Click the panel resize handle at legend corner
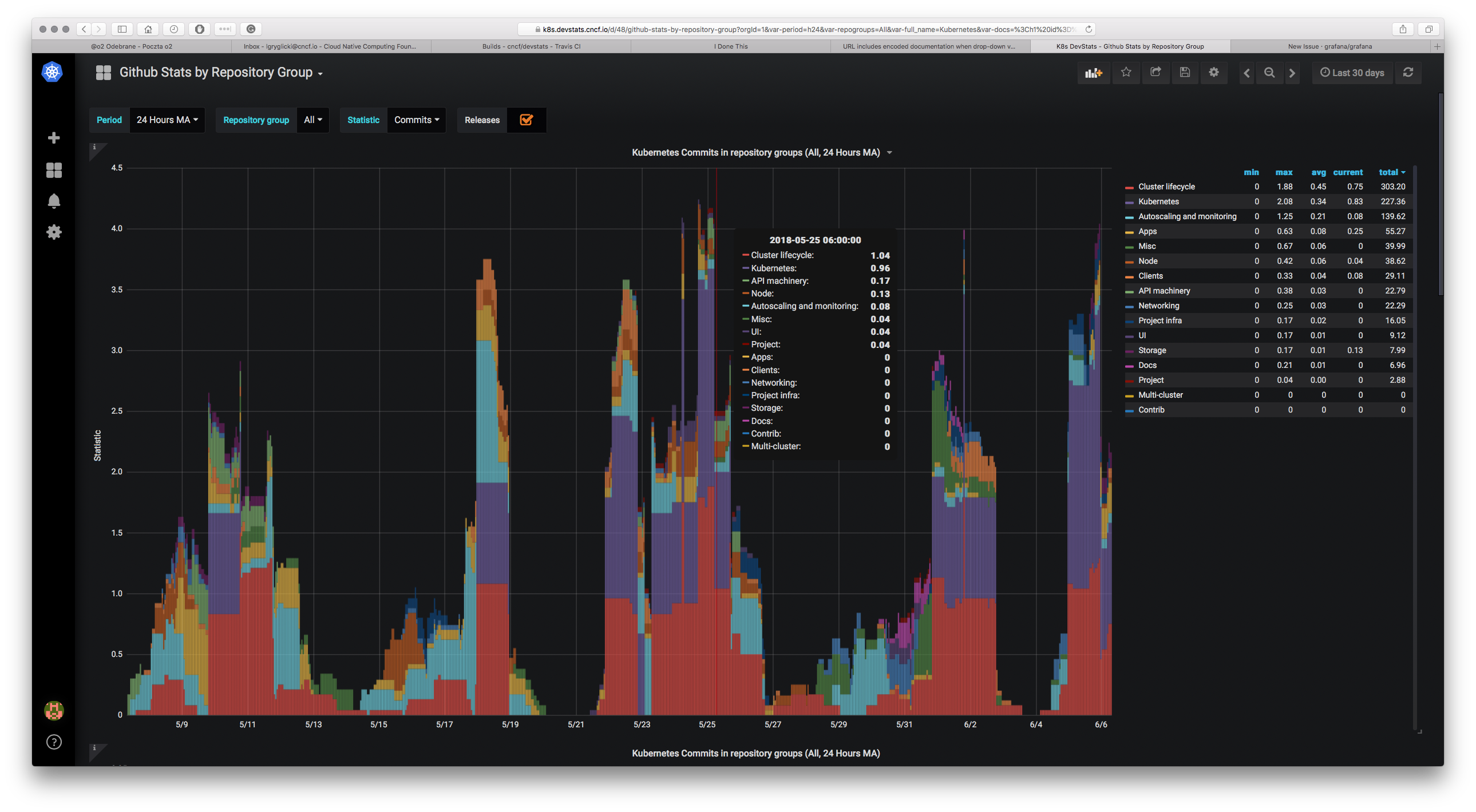 pos(1419,731)
